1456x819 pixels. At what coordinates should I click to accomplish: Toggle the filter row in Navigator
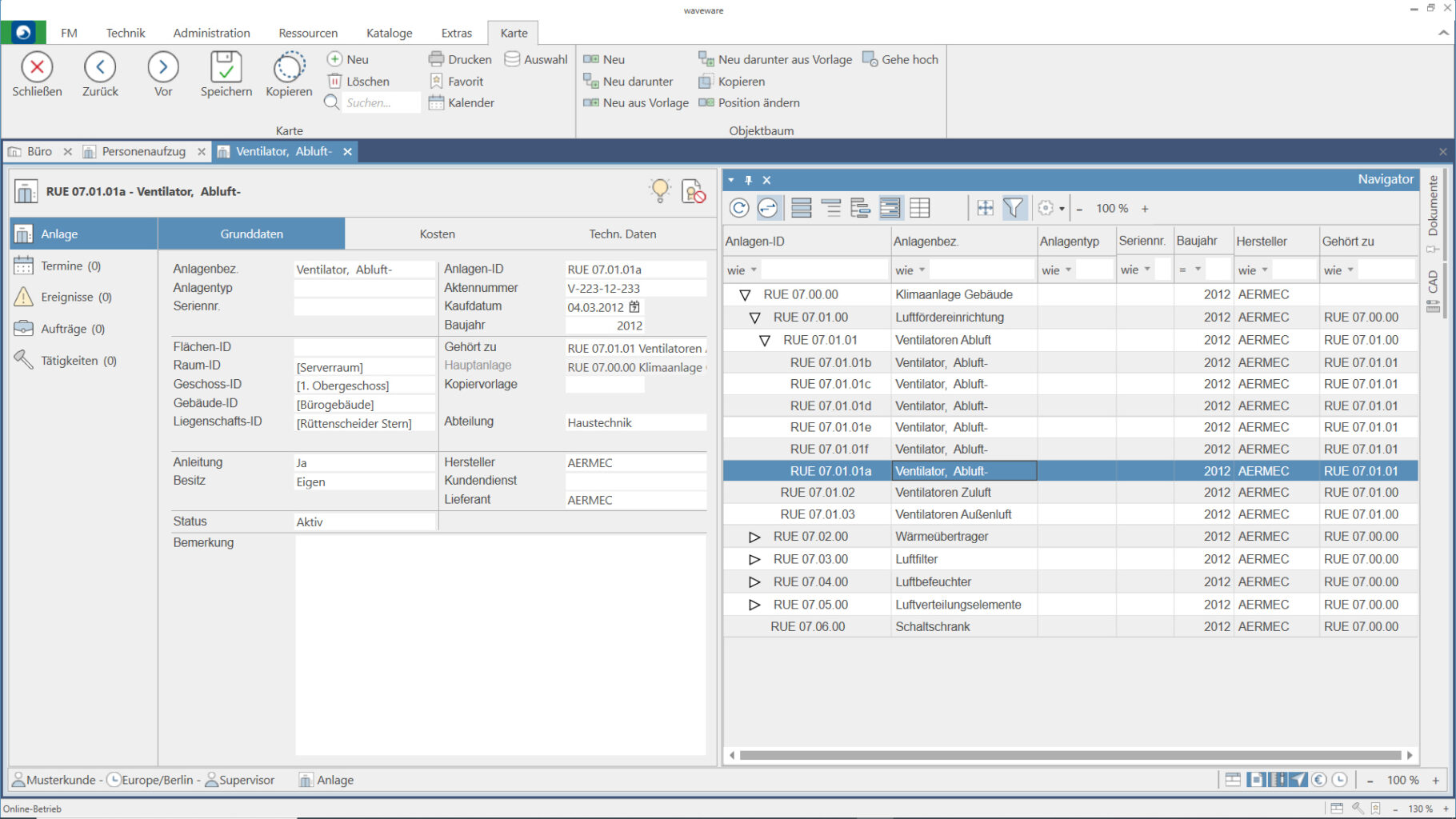1013,209
